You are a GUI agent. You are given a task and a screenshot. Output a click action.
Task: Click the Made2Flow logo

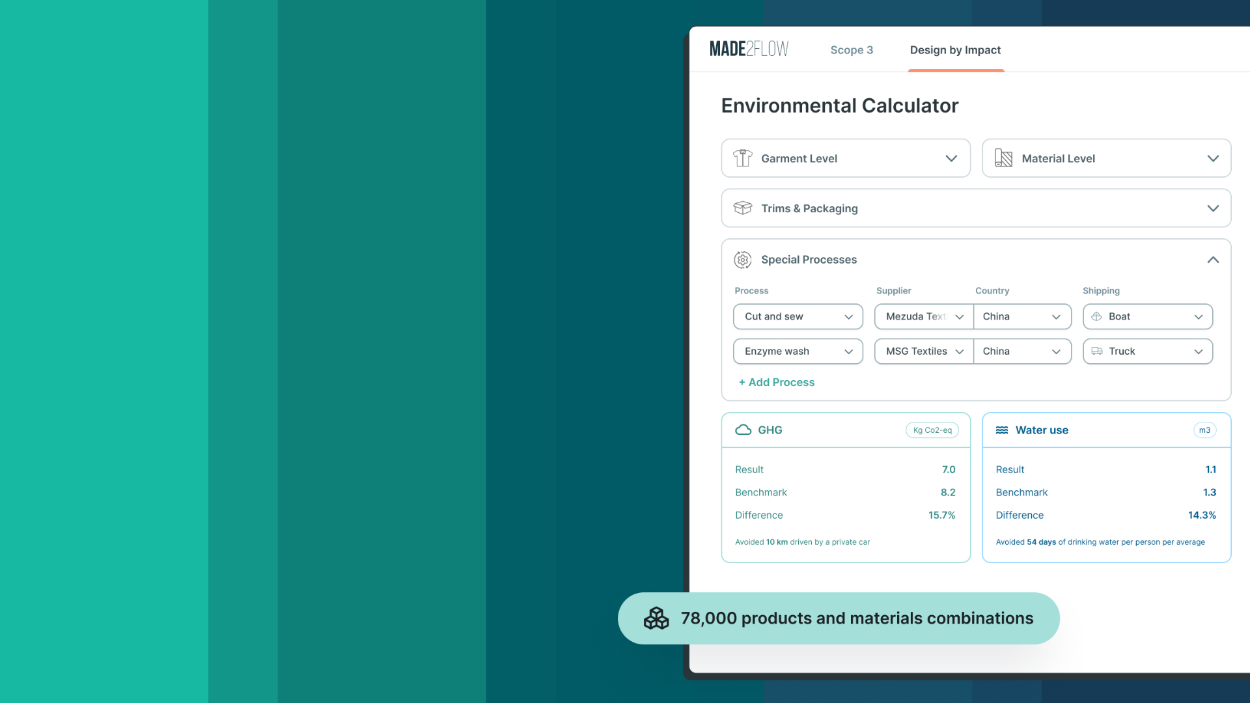coord(749,49)
